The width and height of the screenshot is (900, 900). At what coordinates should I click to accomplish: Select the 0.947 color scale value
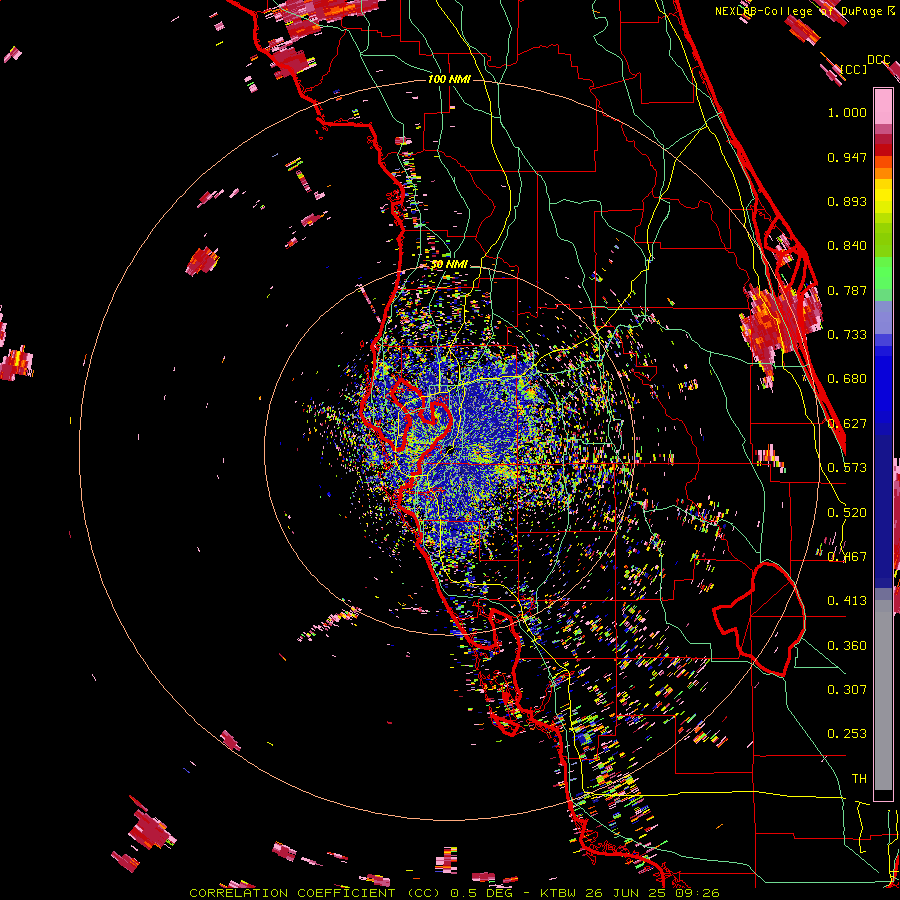847,157
